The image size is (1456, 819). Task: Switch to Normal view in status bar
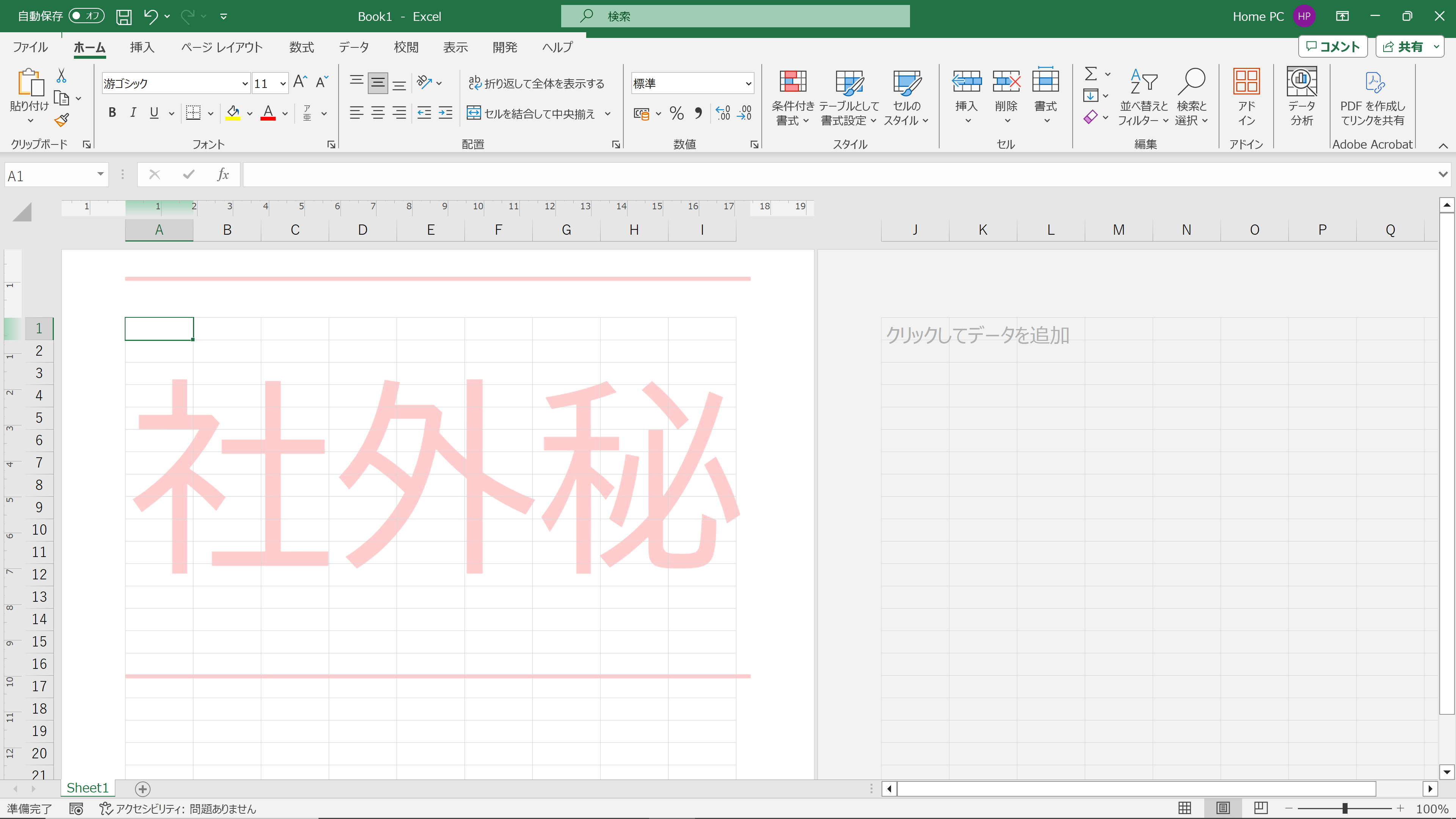pos(1185,808)
